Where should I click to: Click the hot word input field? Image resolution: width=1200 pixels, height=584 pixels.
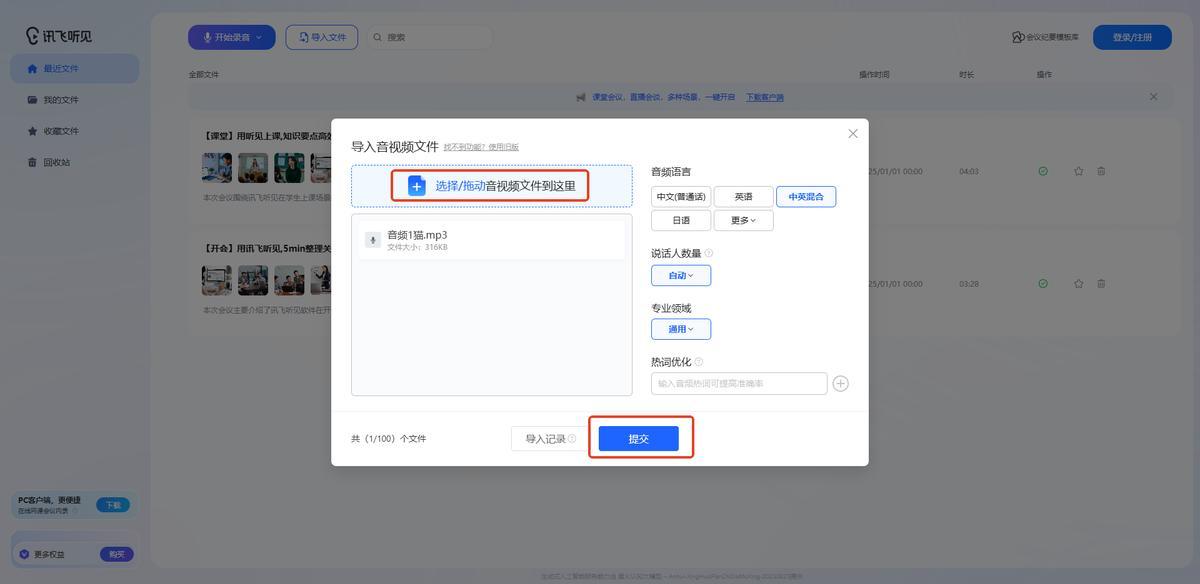coord(739,383)
